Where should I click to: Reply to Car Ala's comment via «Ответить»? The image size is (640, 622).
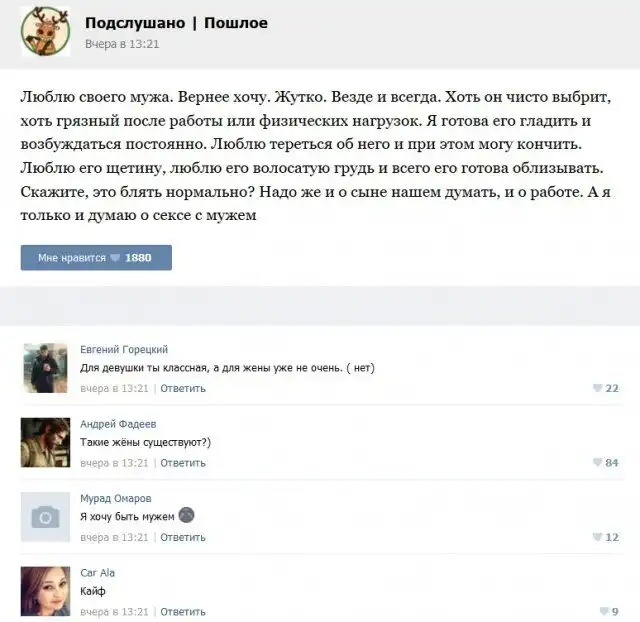183,612
